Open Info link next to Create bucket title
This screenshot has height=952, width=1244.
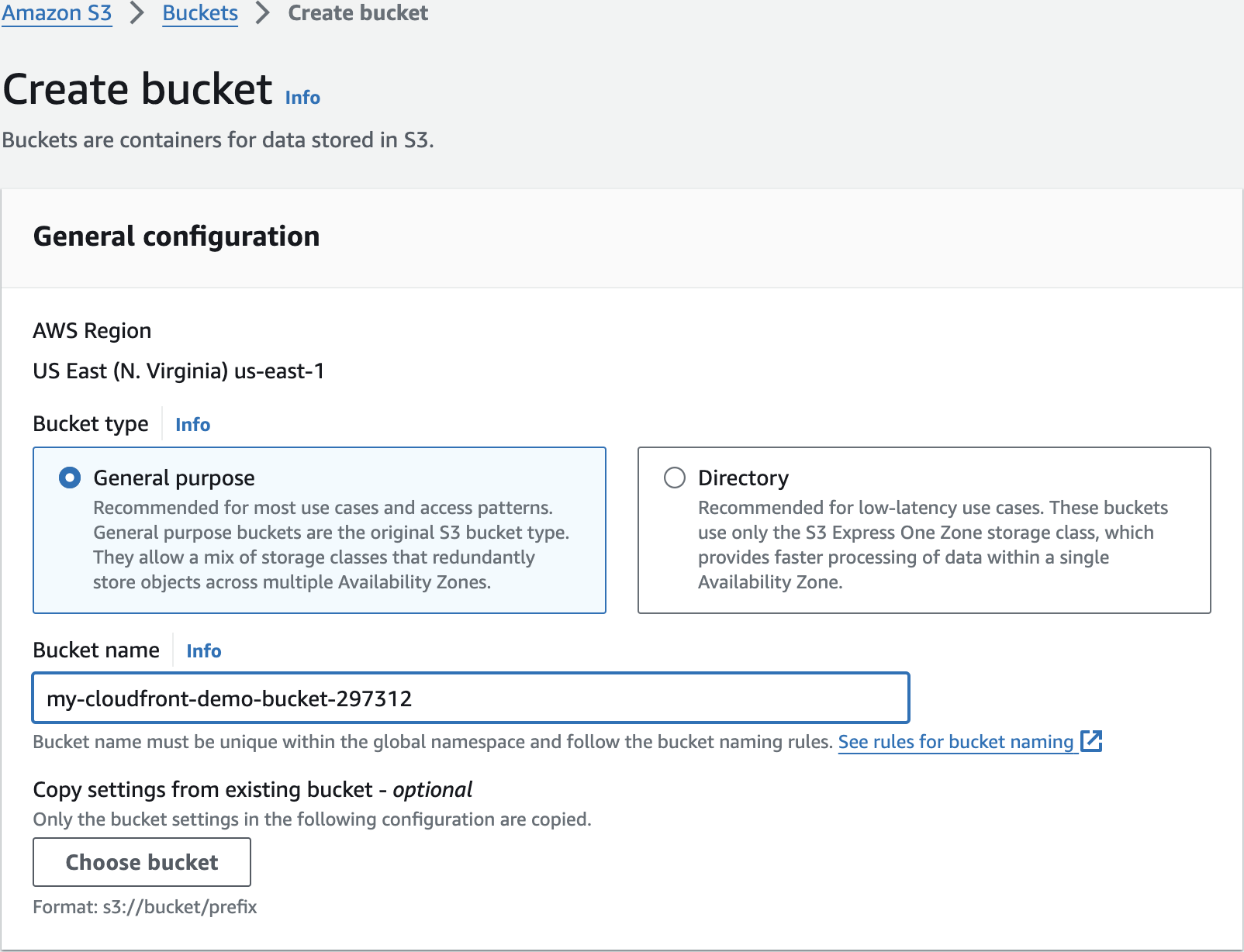coord(302,98)
